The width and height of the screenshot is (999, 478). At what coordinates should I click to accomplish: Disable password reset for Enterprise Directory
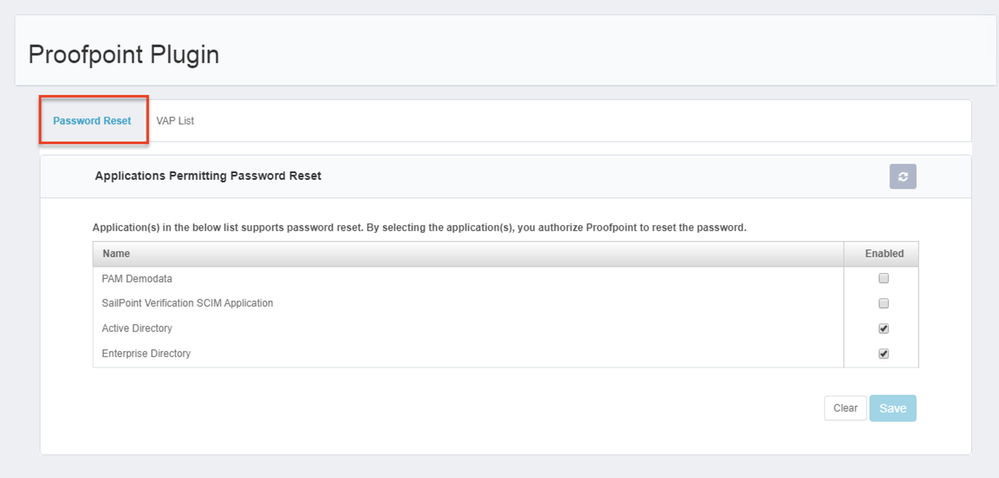(x=883, y=353)
